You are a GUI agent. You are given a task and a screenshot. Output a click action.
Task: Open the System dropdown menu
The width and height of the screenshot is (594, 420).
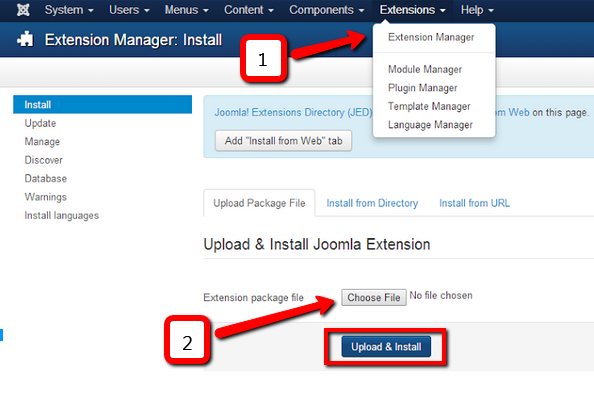(69, 10)
